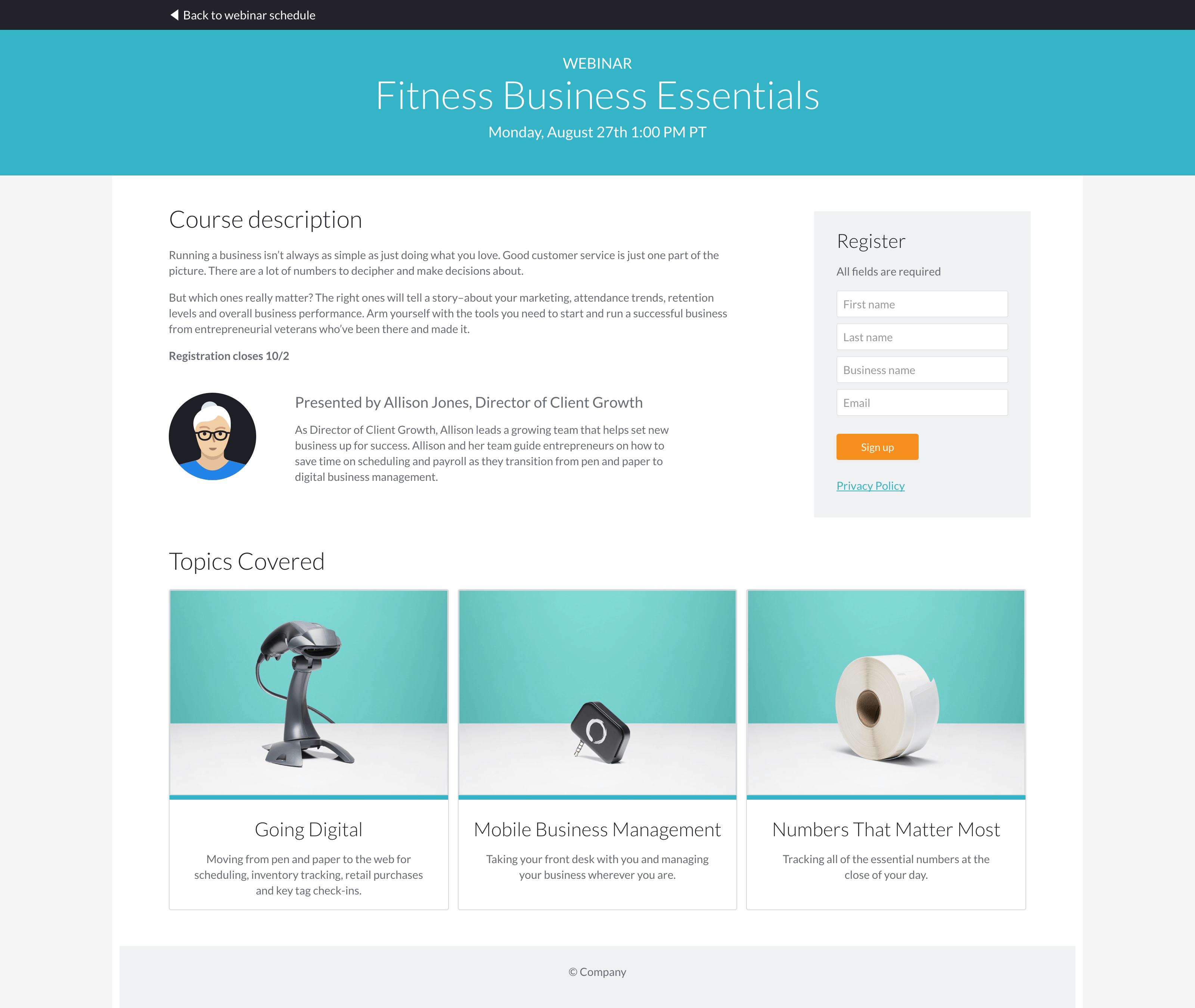
Task: Click the Going Digital topic card
Action: pos(308,748)
